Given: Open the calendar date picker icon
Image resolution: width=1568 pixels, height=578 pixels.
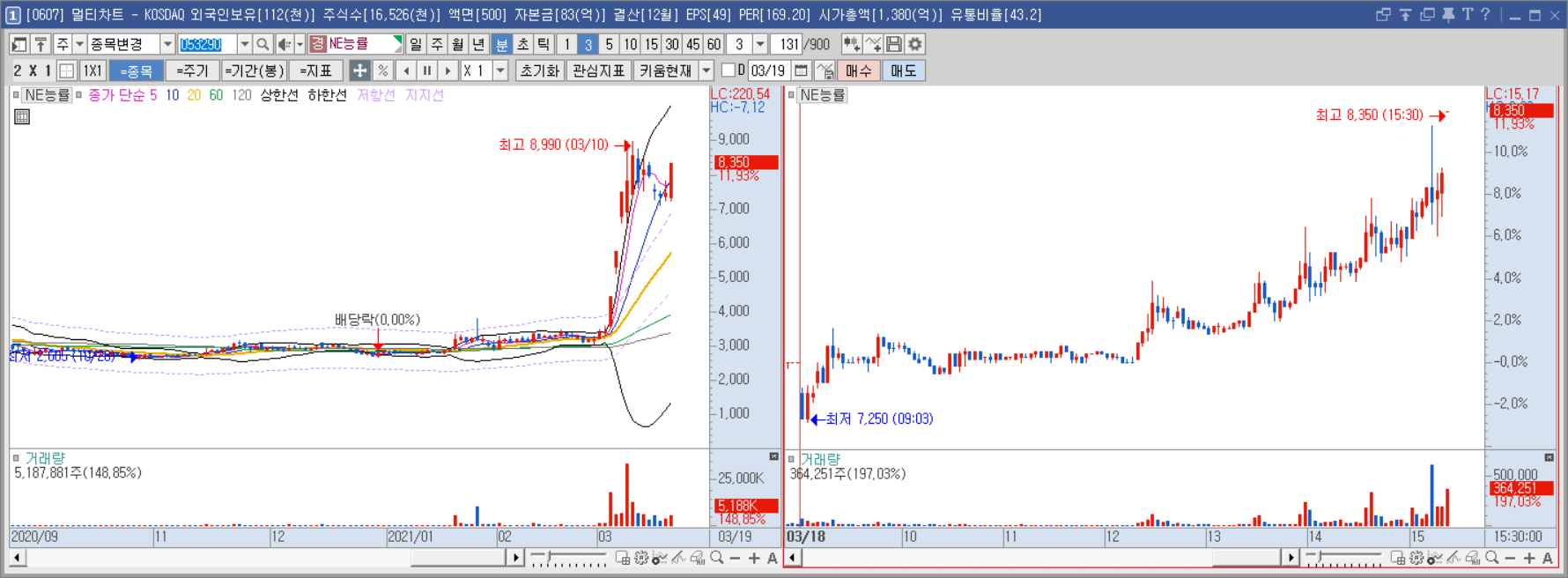Looking at the screenshot, I should click(x=801, y=70).
